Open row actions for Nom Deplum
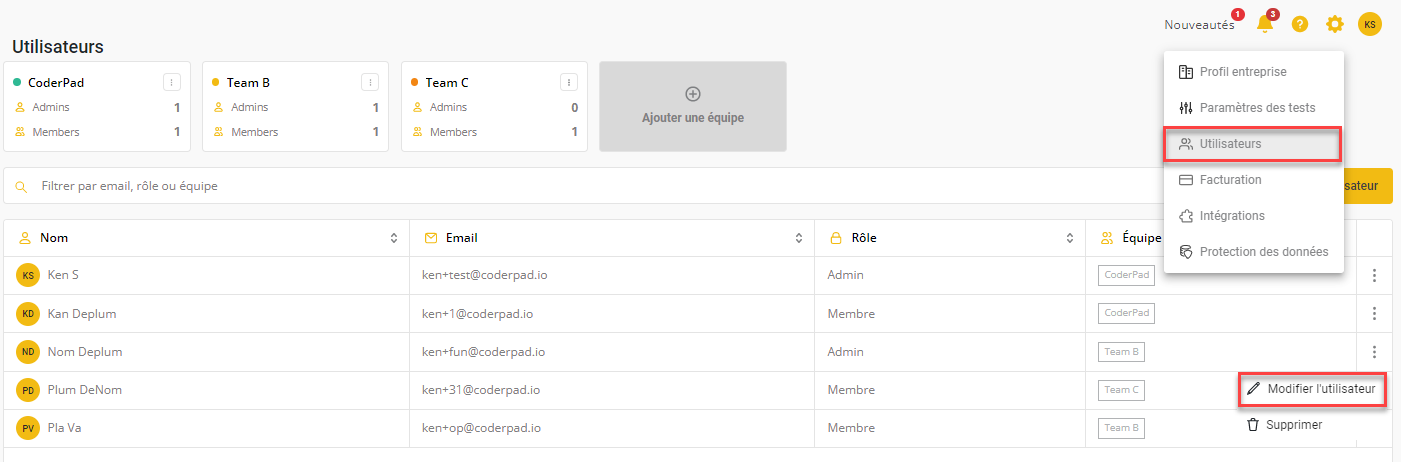The height and width of the screenshot is (462, 1401). 1375,352
